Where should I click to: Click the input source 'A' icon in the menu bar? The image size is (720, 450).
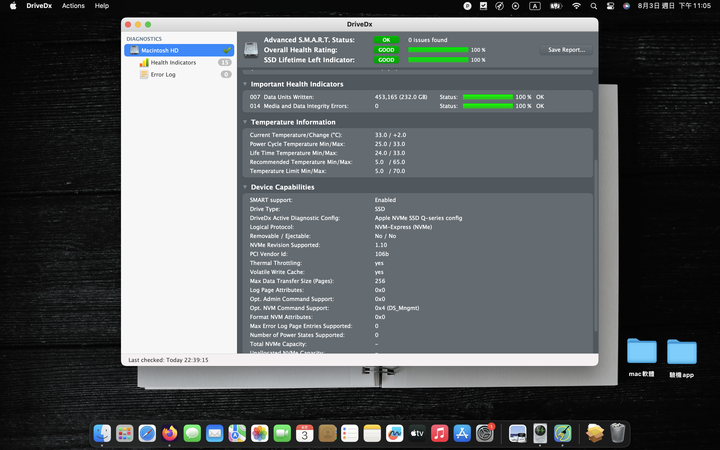point(535,6)
